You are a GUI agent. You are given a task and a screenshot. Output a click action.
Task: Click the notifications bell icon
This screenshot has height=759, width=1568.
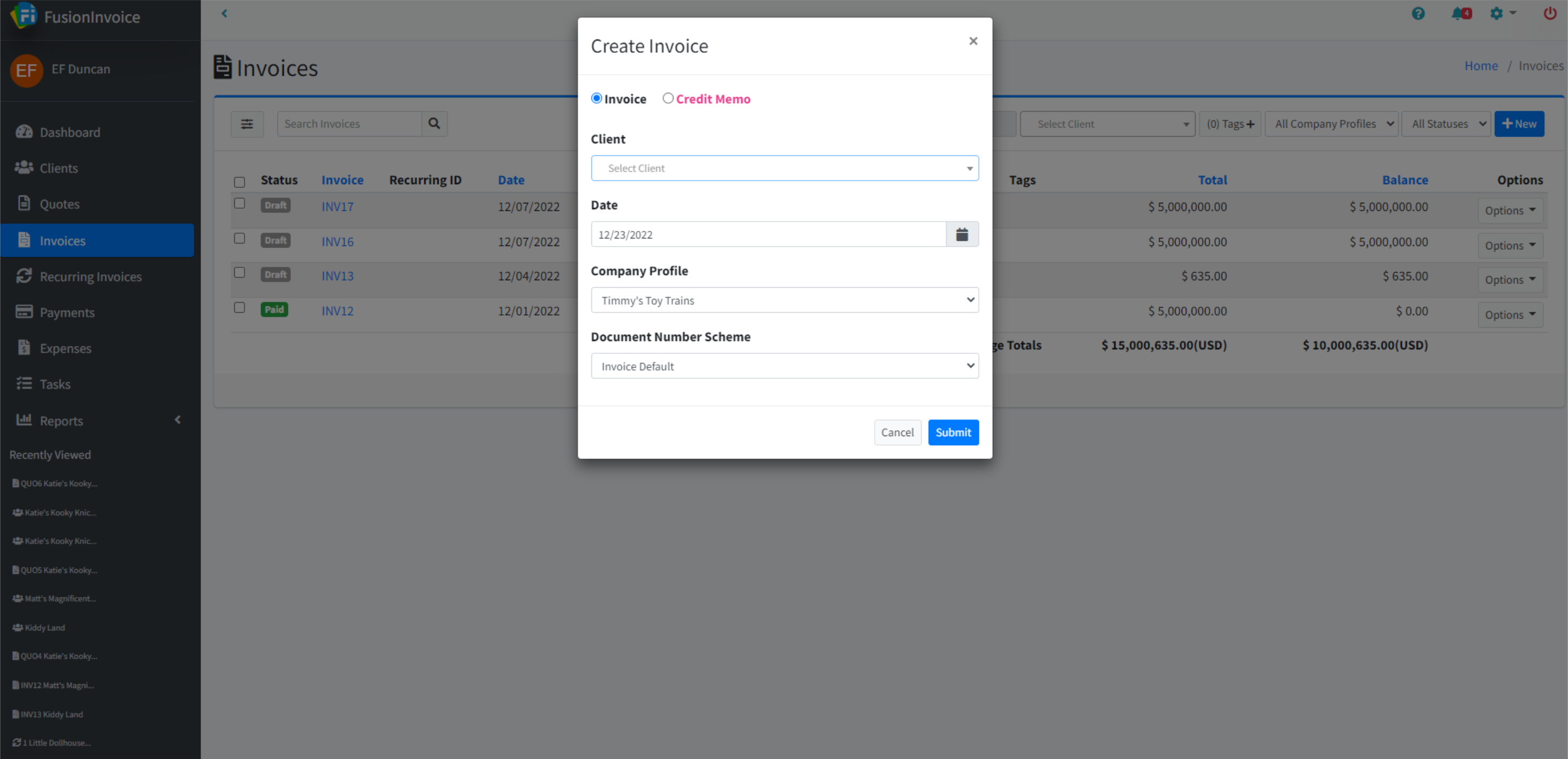tap(1457, 13)
